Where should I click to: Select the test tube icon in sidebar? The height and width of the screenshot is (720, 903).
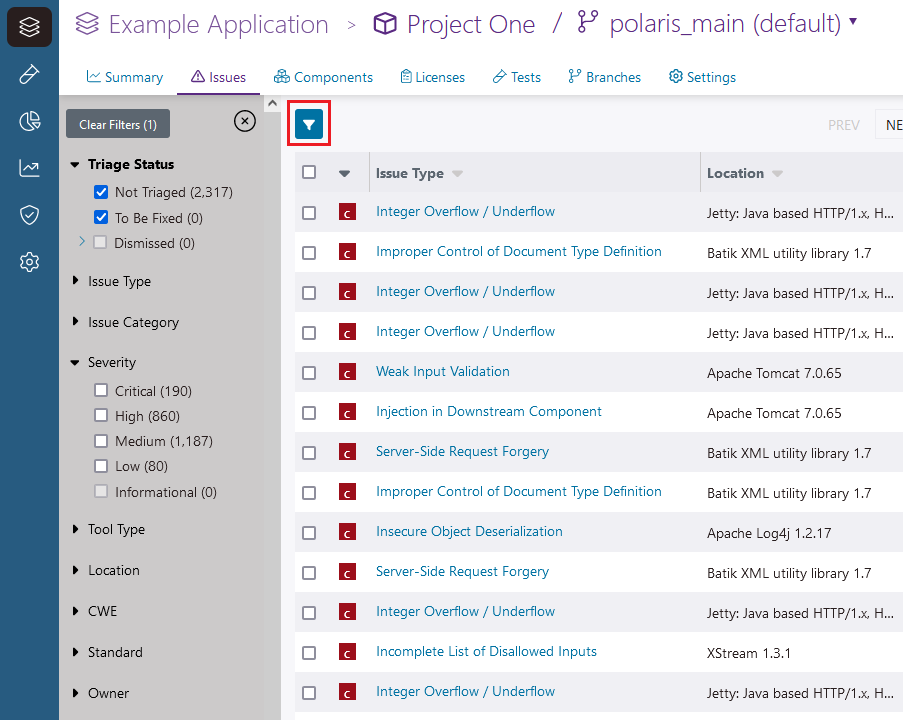pos(29,75)
